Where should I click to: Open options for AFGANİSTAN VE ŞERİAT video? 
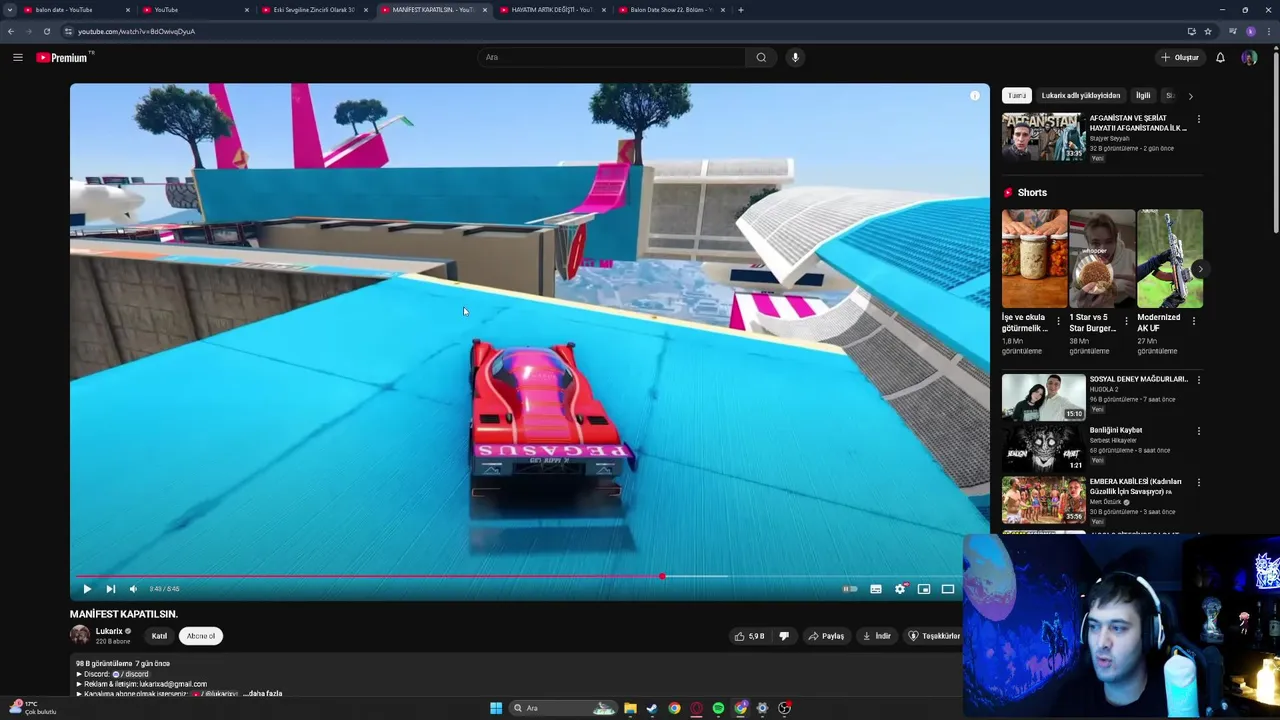tap(1199, 119)
